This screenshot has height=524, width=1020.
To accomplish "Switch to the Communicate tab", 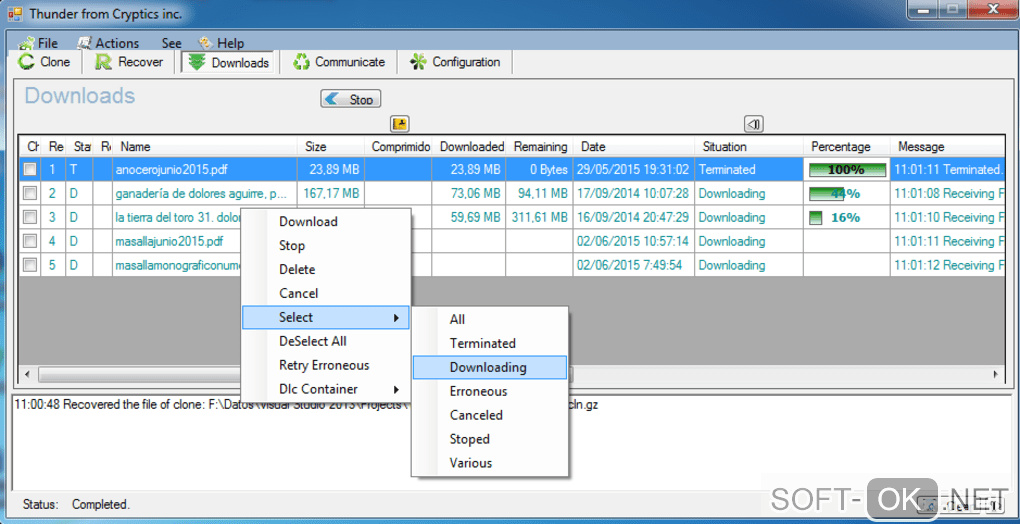I will (341, 62).
